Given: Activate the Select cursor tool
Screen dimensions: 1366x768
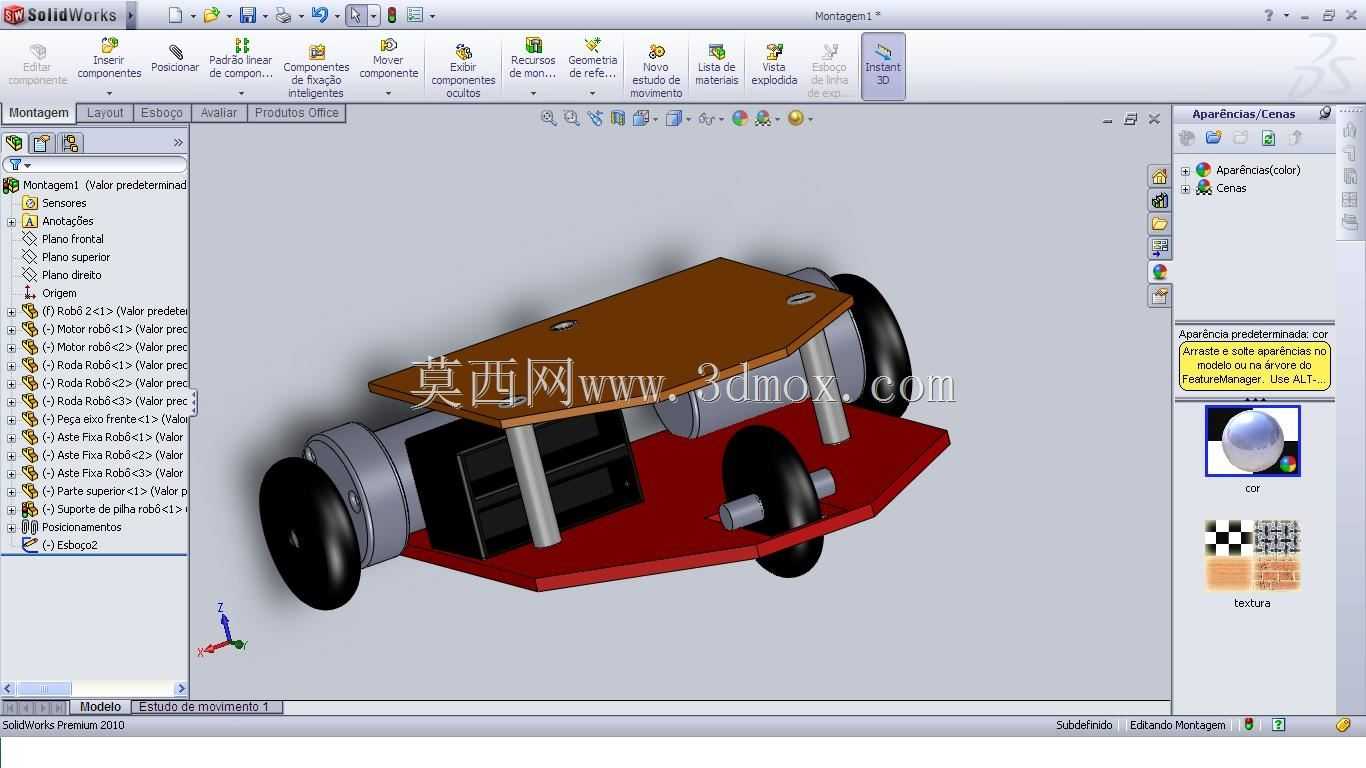Looking at the screenshot, I should (356, 15).
